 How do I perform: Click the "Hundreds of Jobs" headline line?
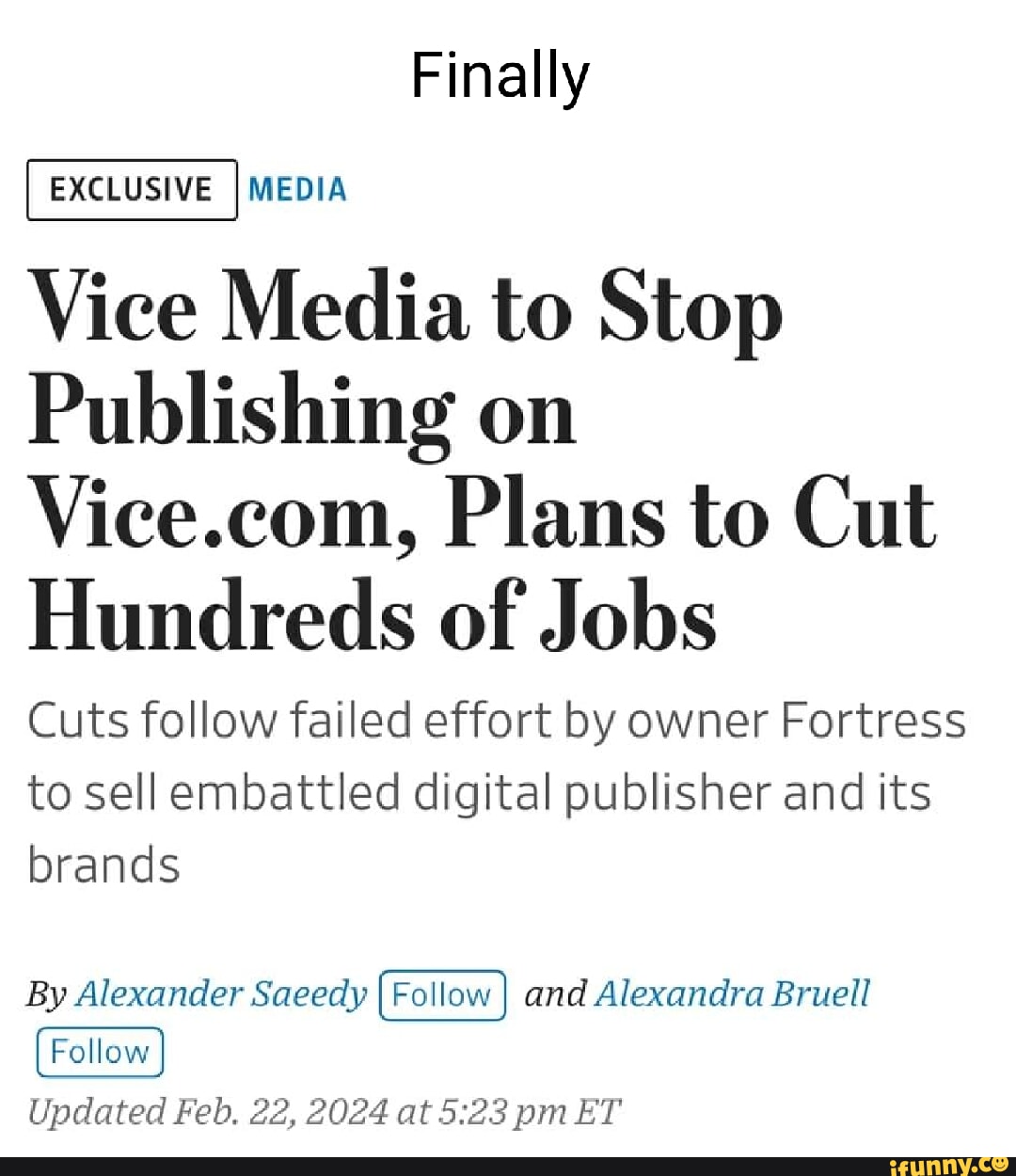click(x=373, y=617)
